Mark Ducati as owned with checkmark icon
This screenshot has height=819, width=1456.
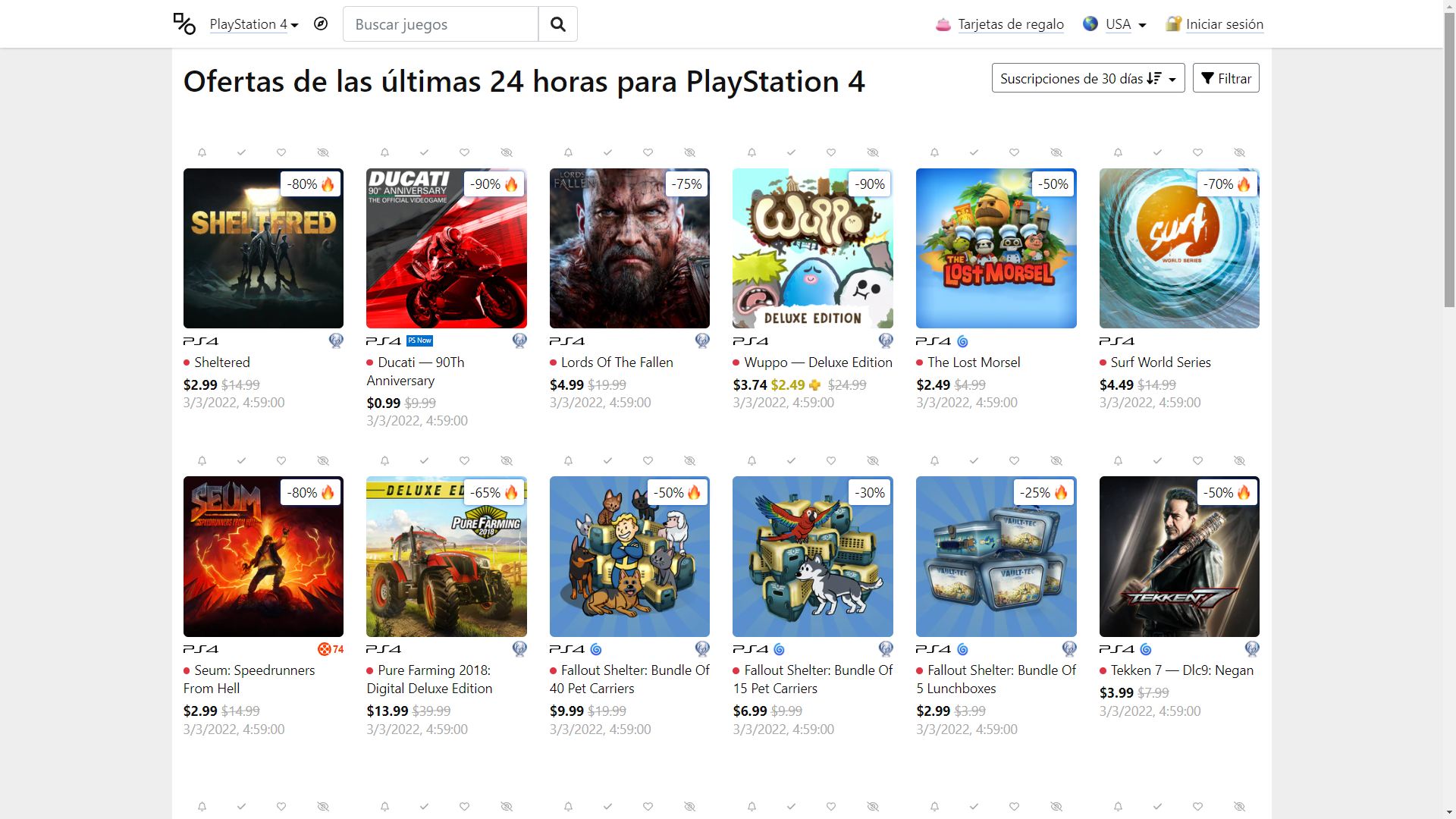(425, 152)
